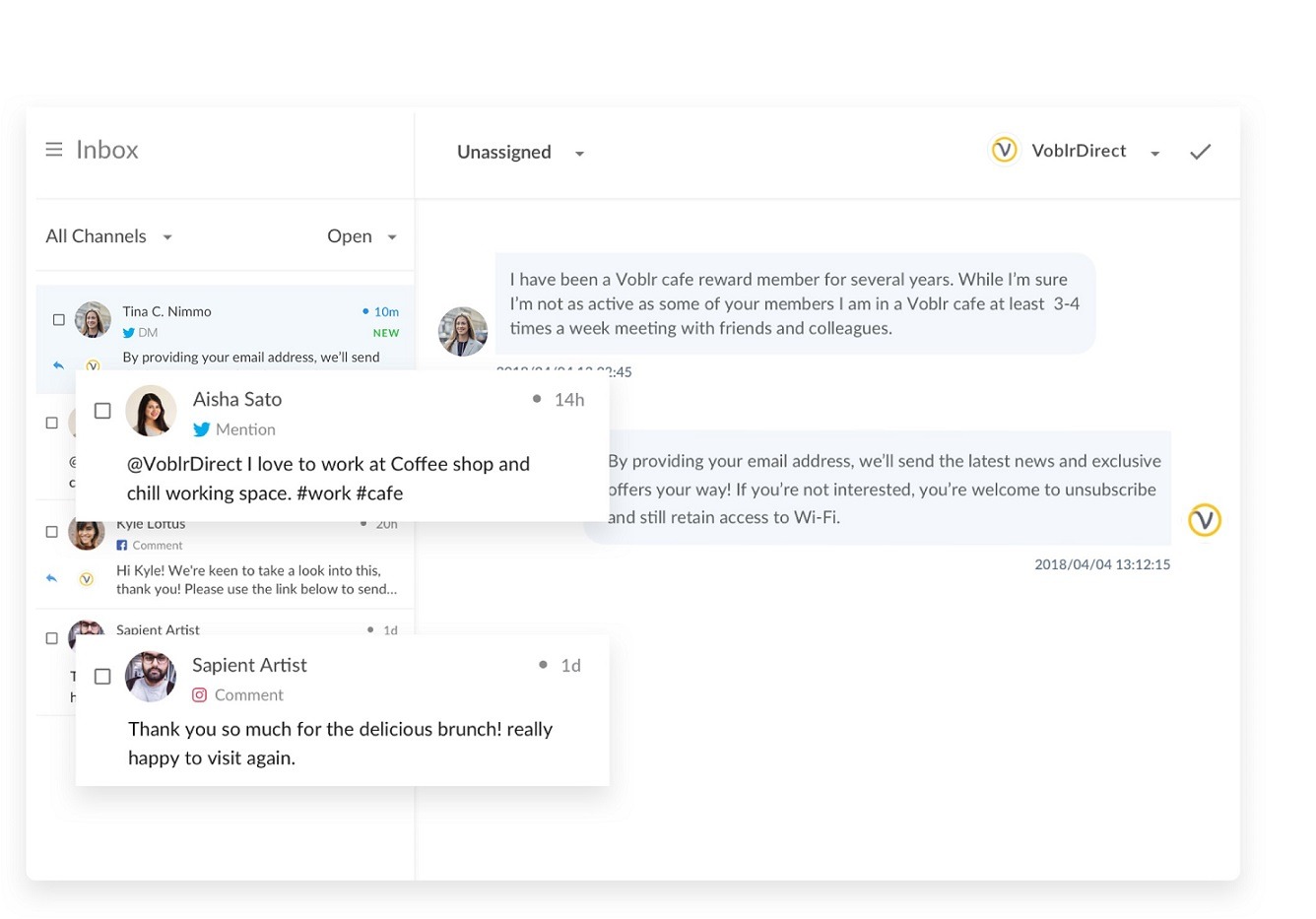
Task: Click the Tina C. Nimmo name
Action: [x=166, y=311]
